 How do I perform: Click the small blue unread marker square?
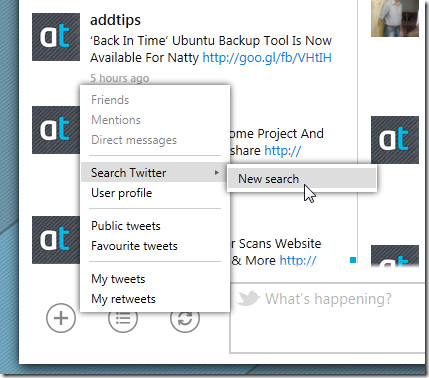tap(353, 260)
